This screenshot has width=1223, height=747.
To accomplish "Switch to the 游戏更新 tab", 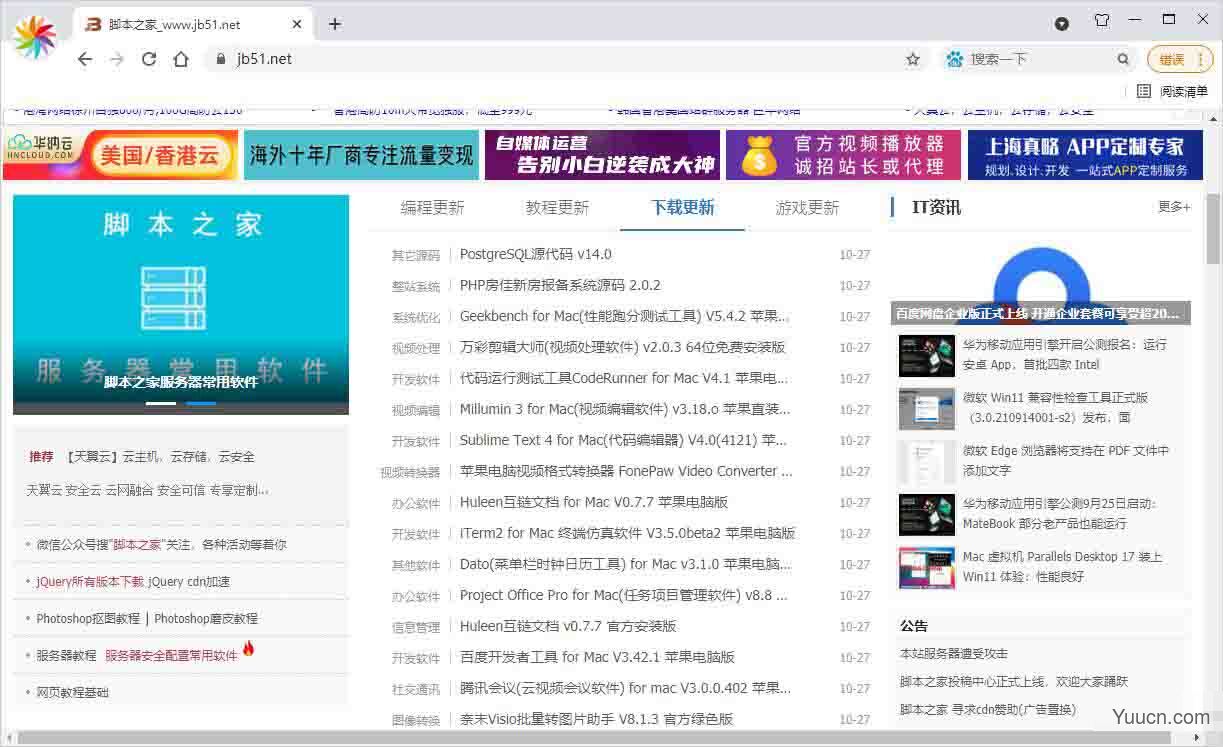I will tap(807, 208).
